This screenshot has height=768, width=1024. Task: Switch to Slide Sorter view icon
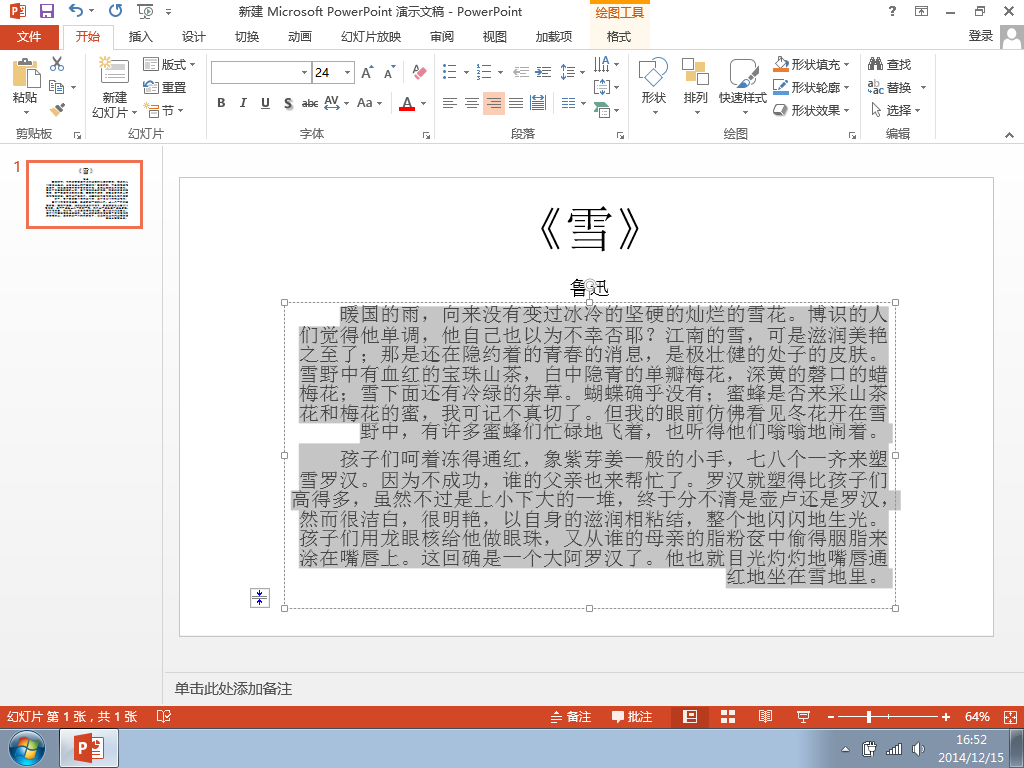(728, 716)
